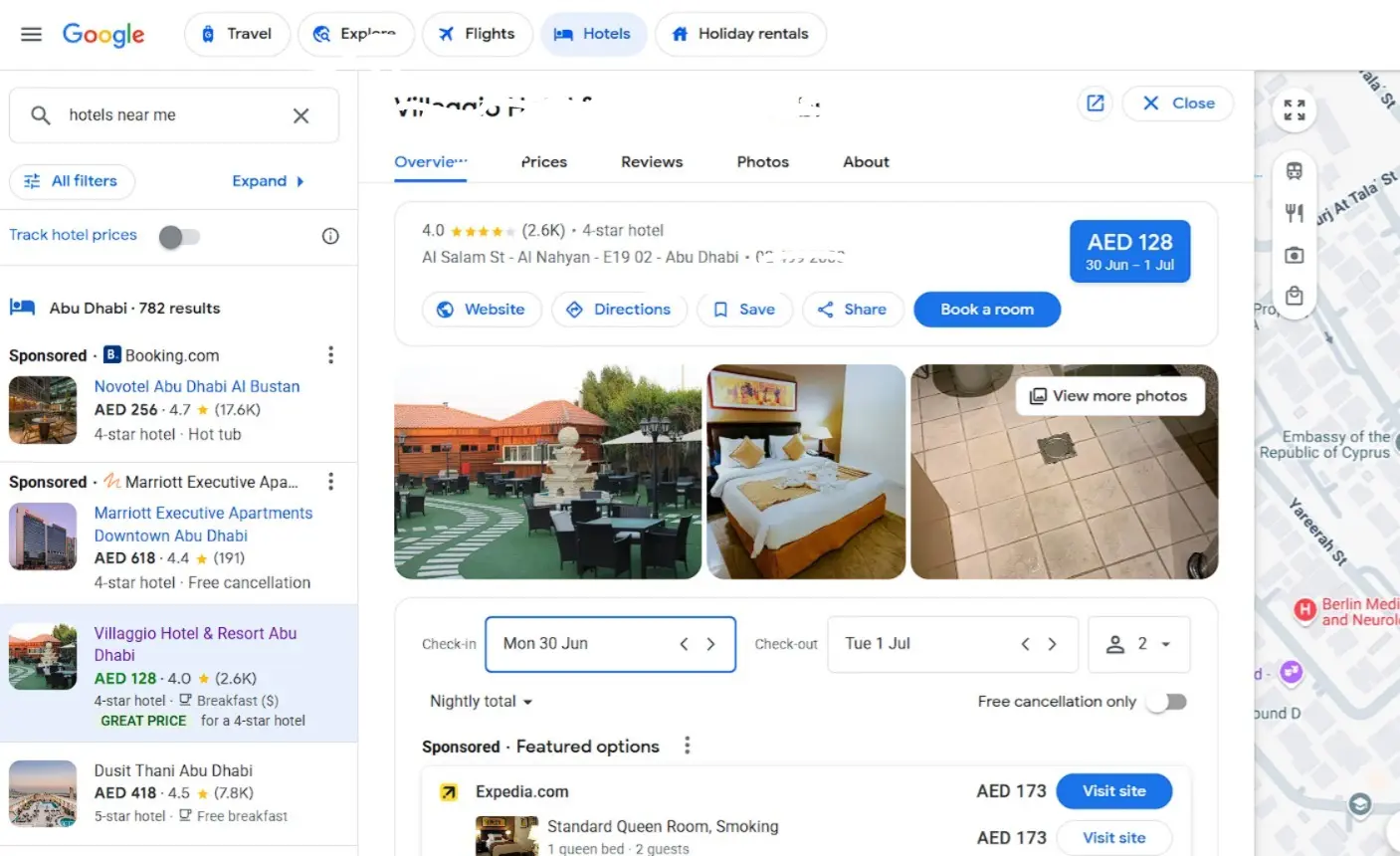Go to previous check-in date

pyautogui.click(x=684, y=644)
